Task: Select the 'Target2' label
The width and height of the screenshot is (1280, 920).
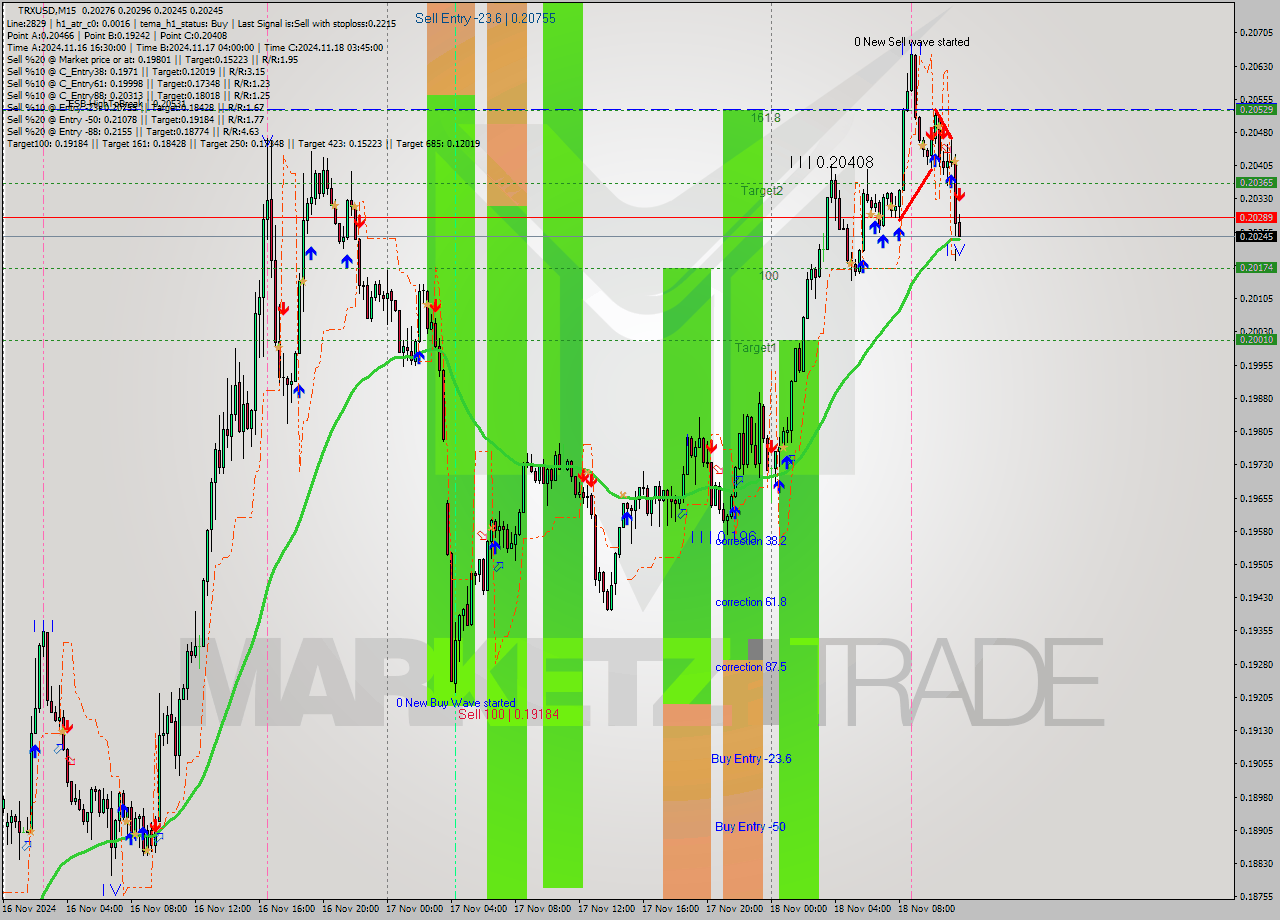Action: click(x=762, y=190)
